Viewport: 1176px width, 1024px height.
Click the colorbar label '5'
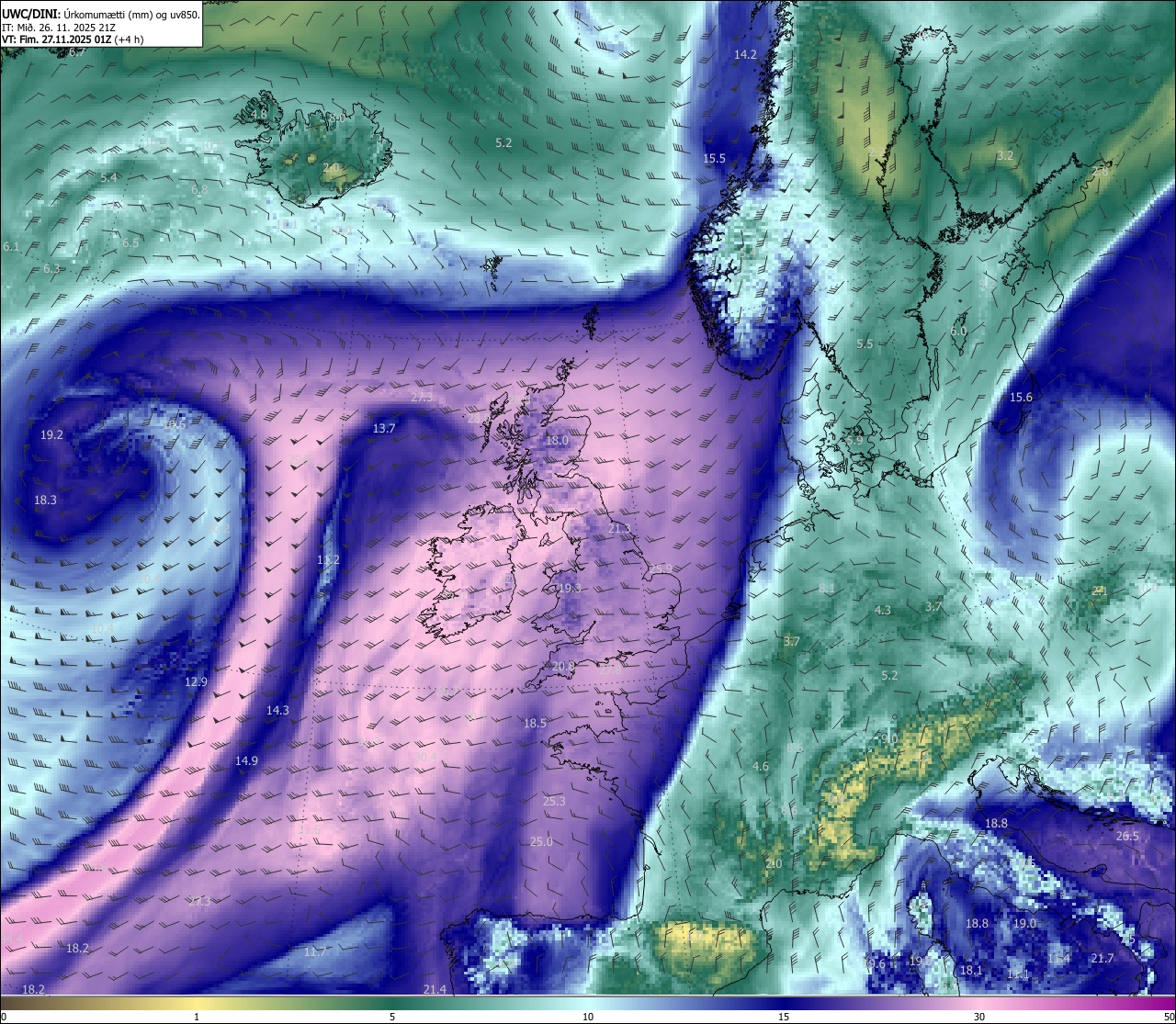(x=392, y=1017)
